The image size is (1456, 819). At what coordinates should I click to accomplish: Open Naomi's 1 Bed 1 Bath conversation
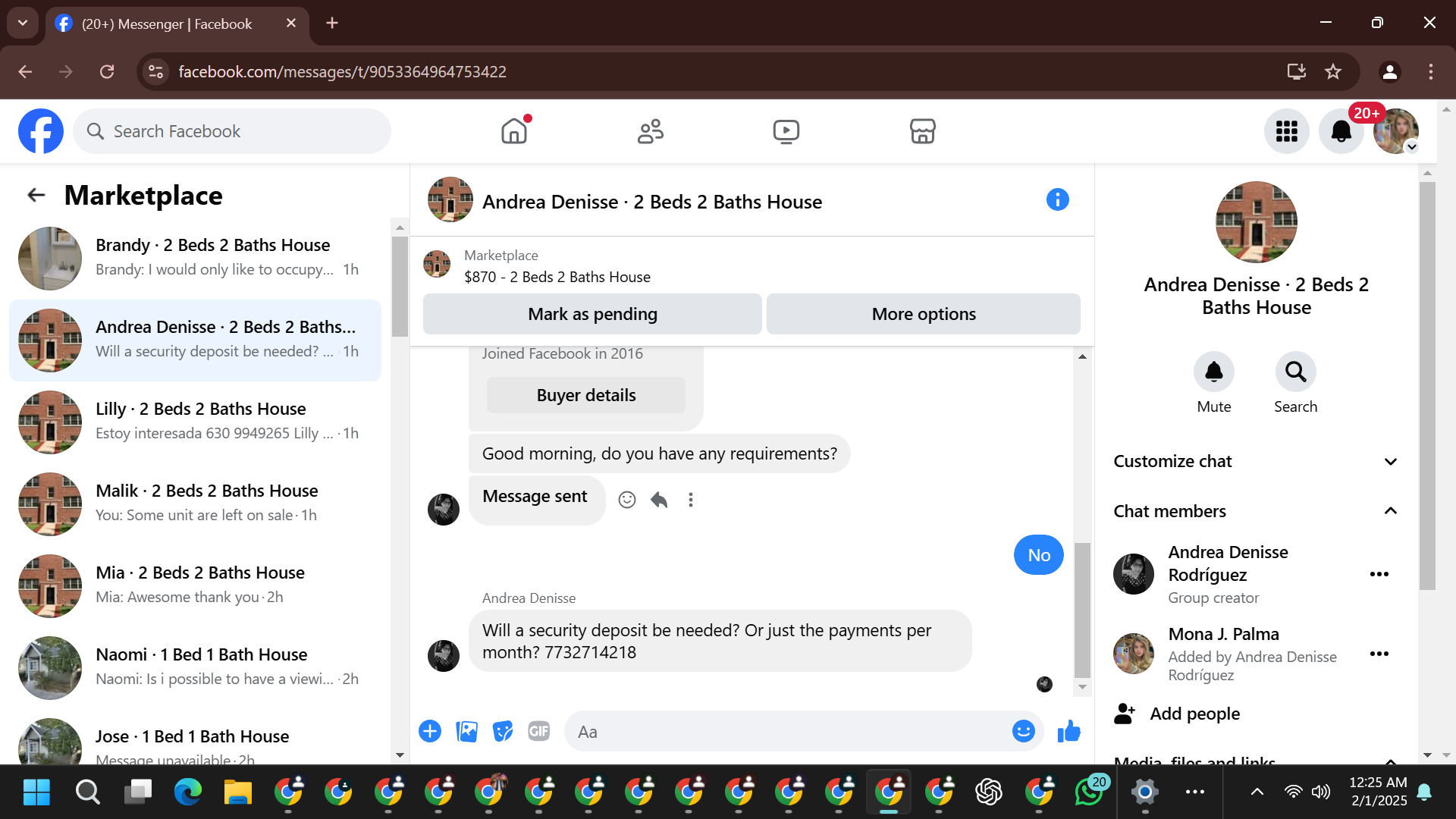pyautogui.click(x=196, y=667)
